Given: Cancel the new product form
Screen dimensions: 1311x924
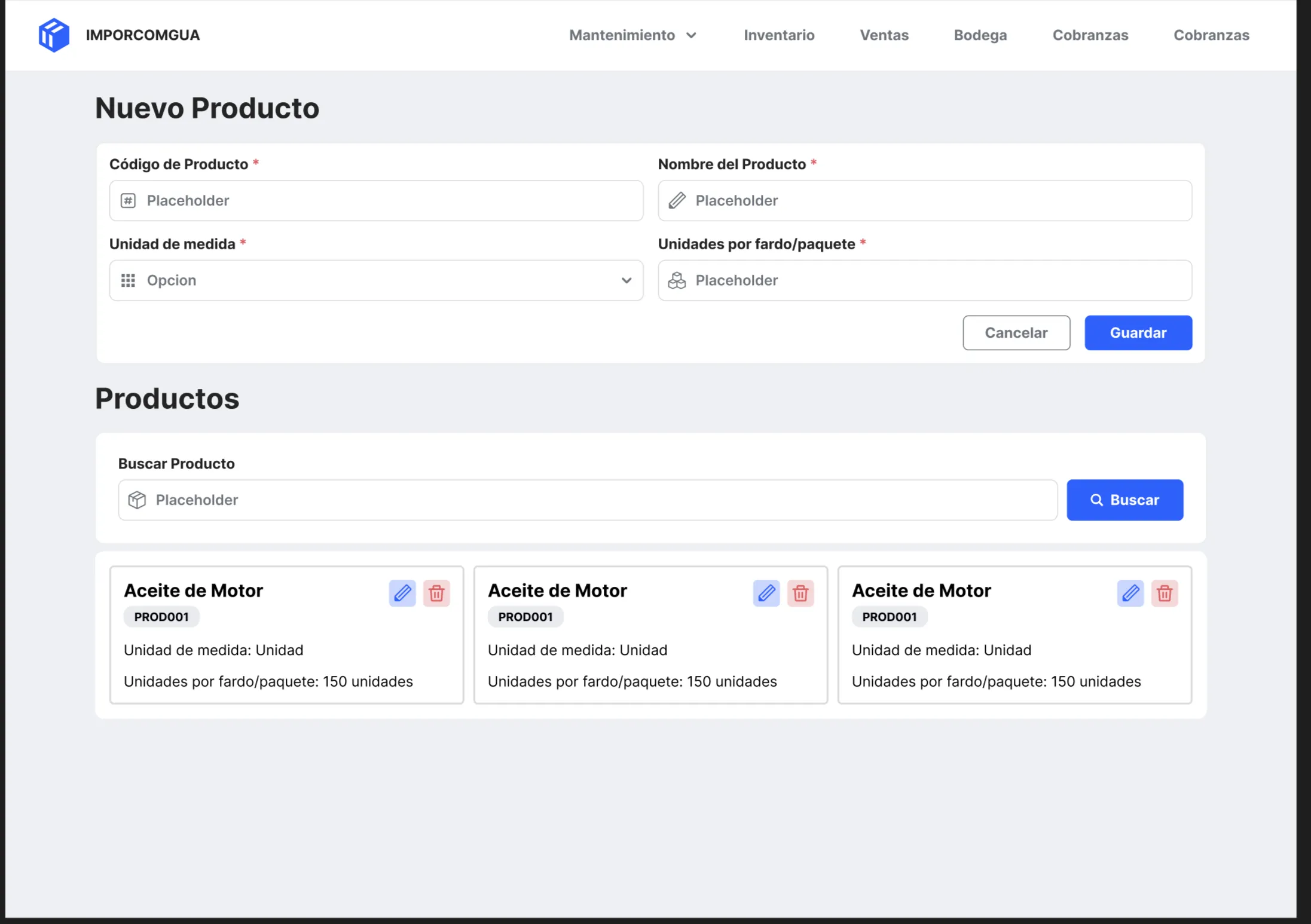Looking at the screenshot, I should tap(1016, 333).
